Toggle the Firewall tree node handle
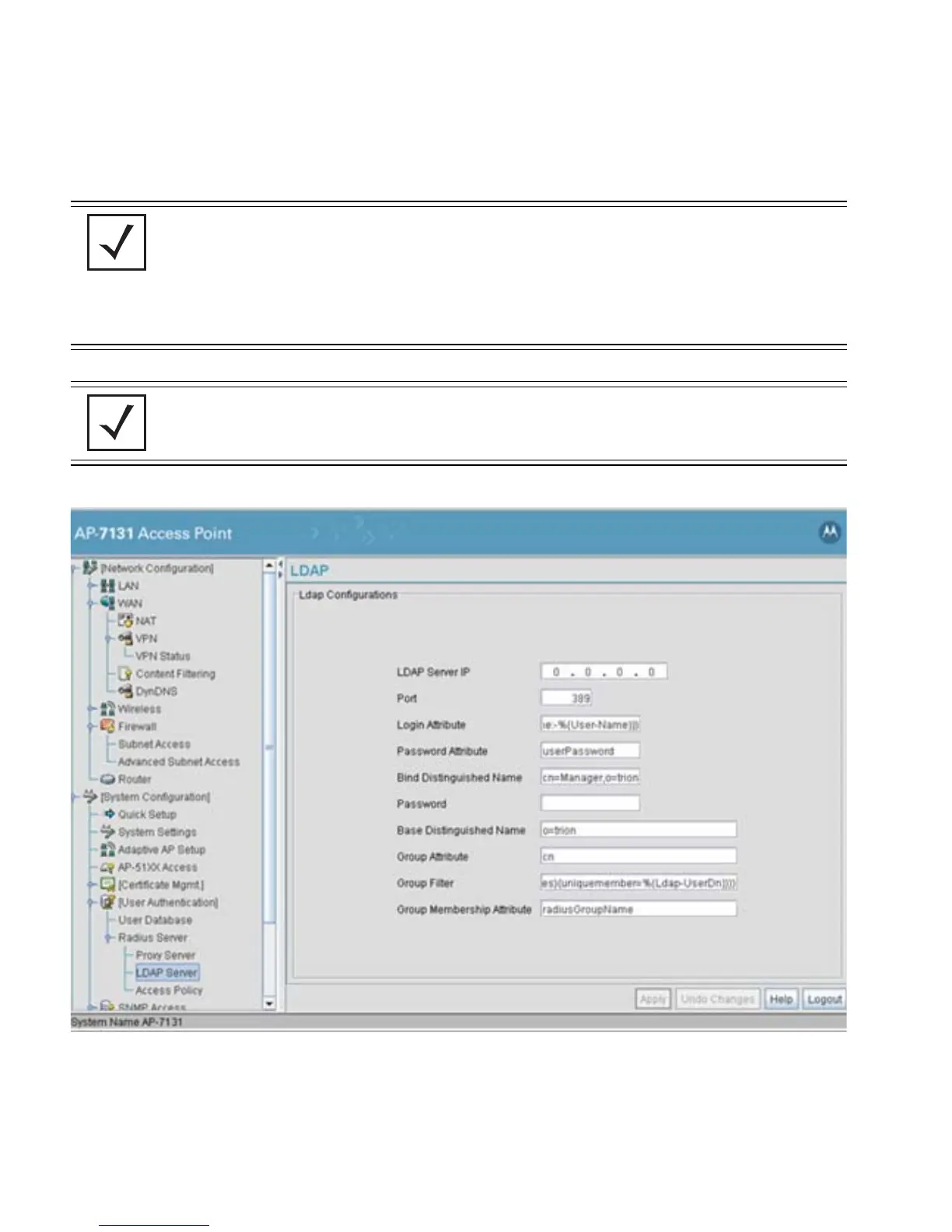952x1232 pixels. 92,726
